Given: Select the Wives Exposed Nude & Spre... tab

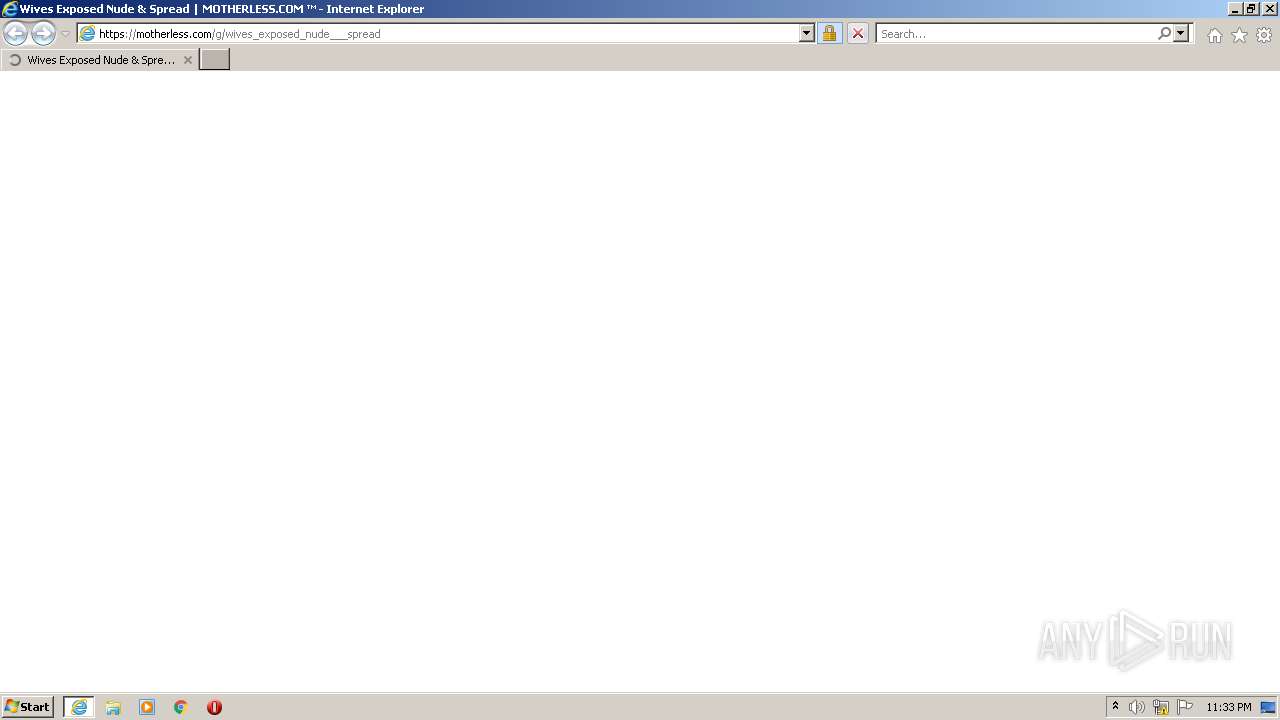Looking at the screenshot, I should click(x=100, y=60).
